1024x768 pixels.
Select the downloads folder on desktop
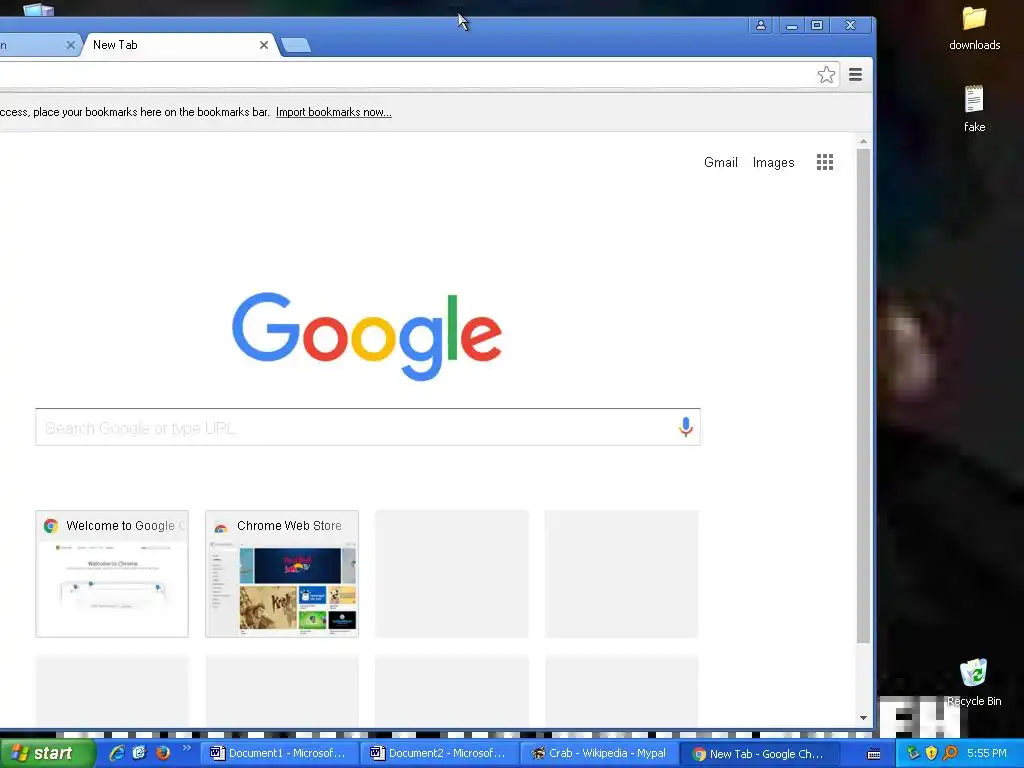tap(974, 28)
